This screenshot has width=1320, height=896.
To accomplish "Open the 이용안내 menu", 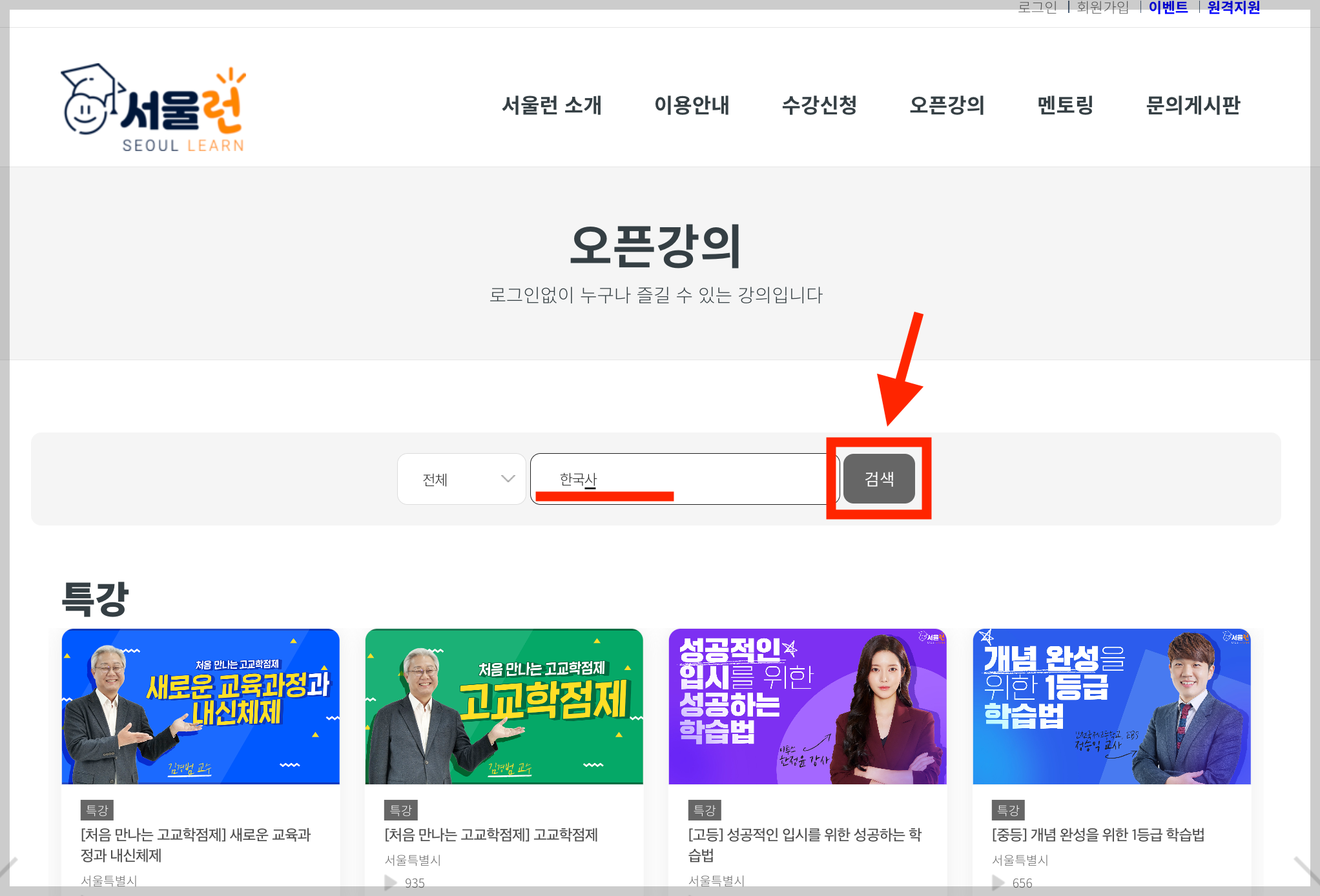I will click(x=692, y=105).
